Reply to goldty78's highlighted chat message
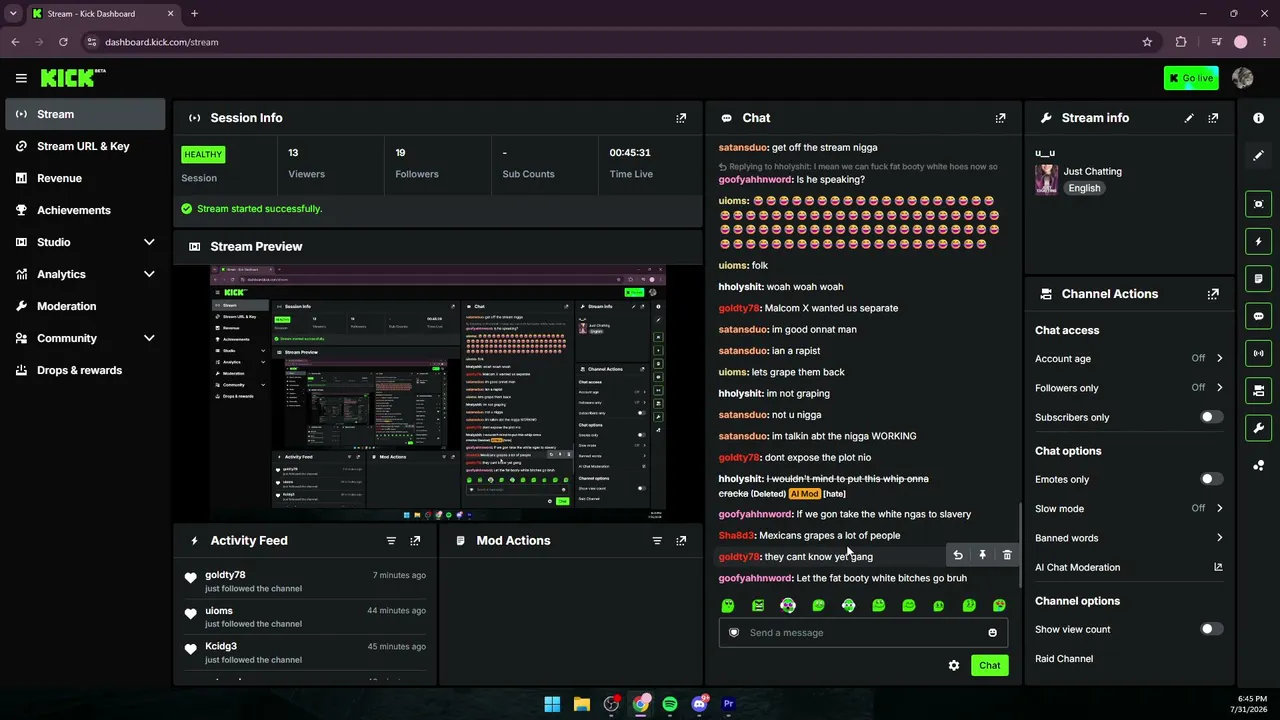This screenshot has width=1280, height=720. pos(958,555)
